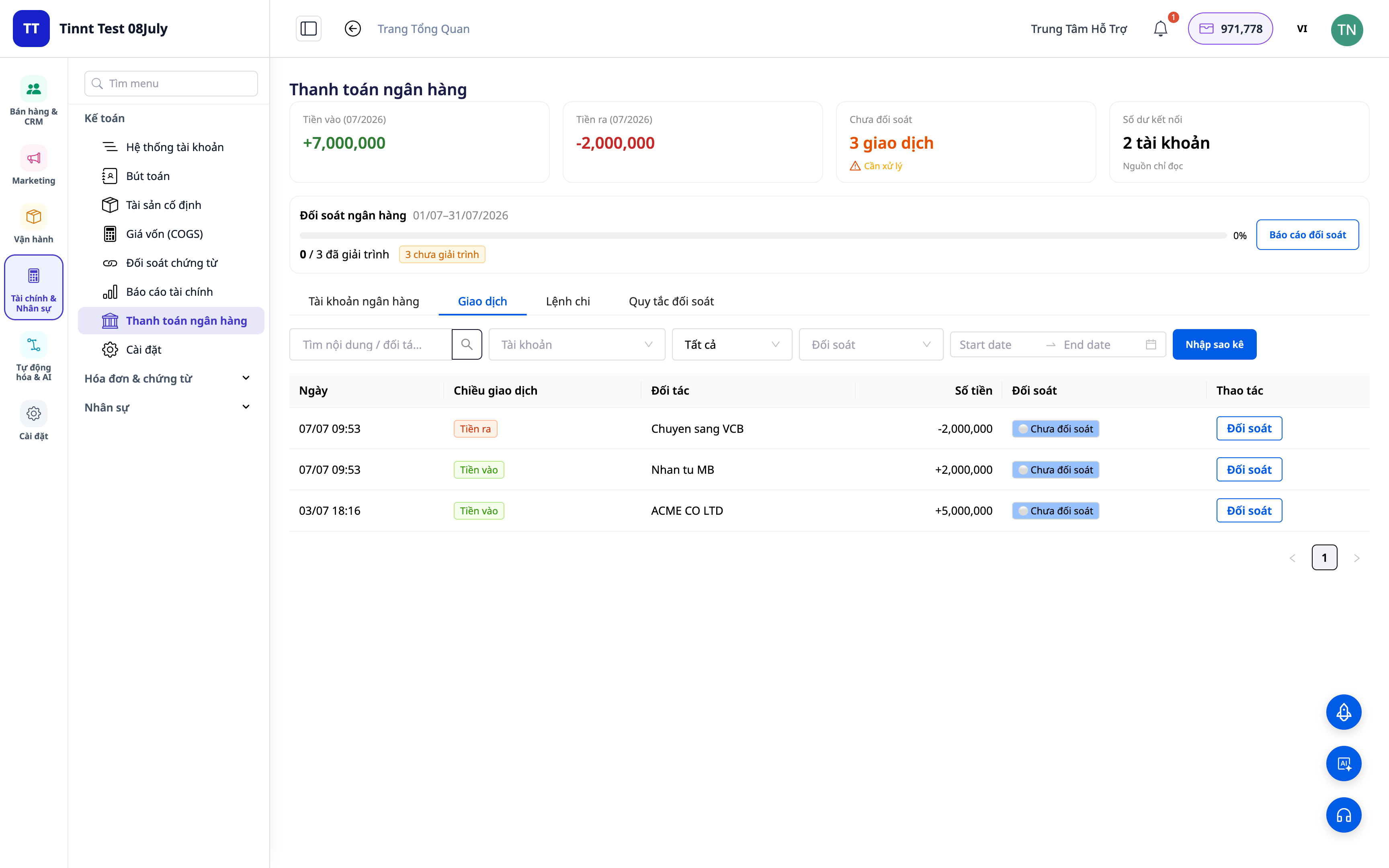
Task: Switch to the Giao dịch tab
Action: pos(482,301)
